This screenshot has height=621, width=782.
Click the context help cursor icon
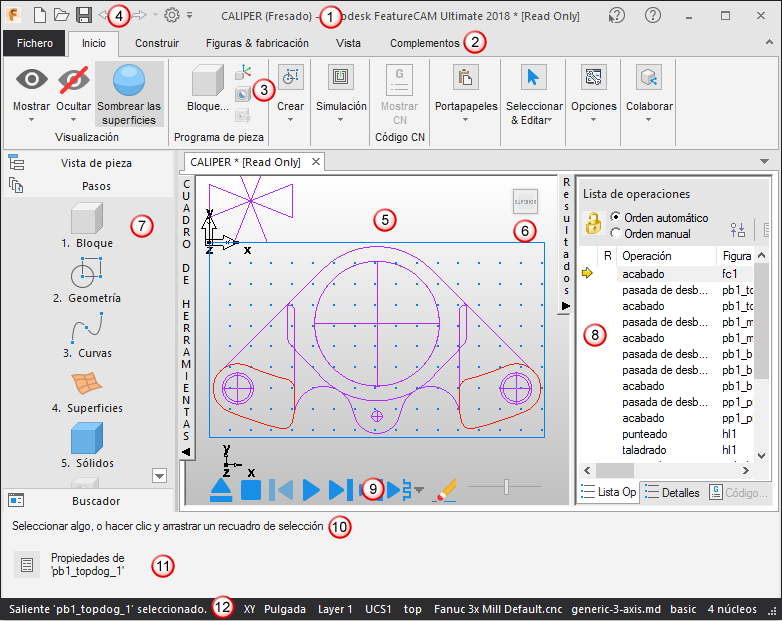point(616,16)
